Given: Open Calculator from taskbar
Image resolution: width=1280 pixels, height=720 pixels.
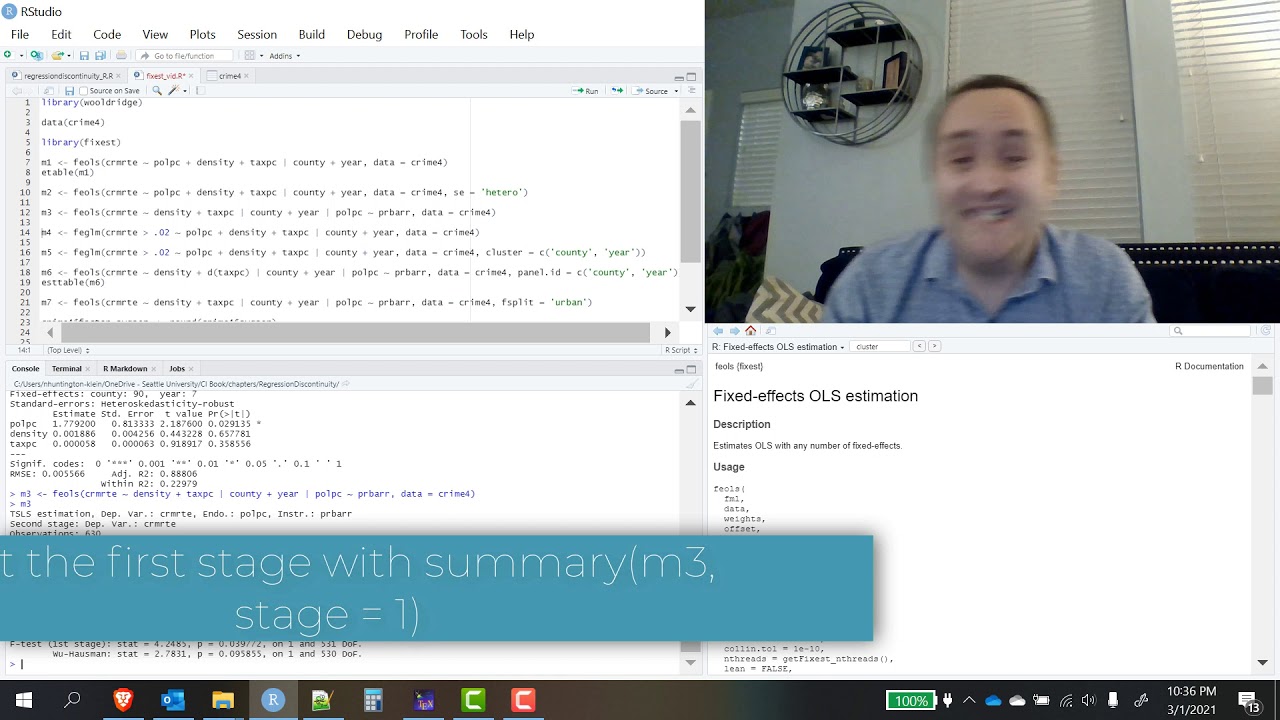Looking at the screenshot, I should (373, 700).
